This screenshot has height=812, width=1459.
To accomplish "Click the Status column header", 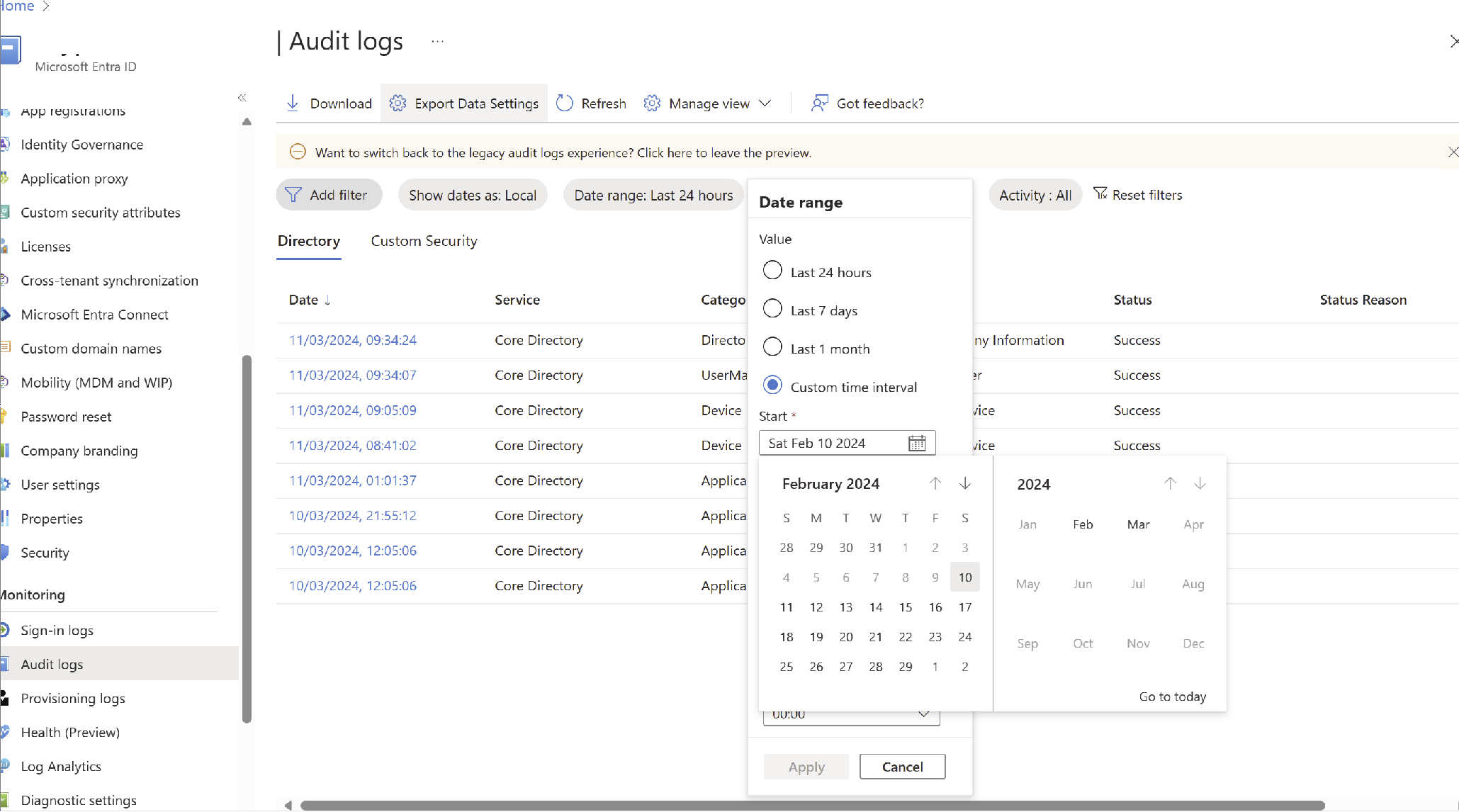I will 1132,300.
